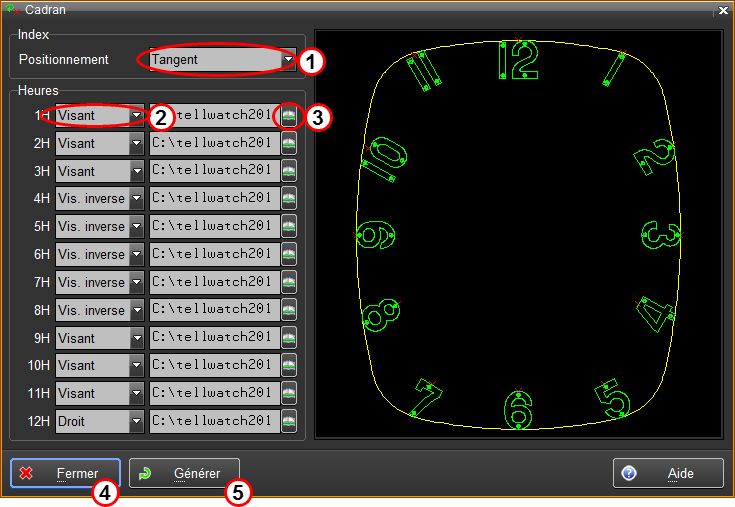Screen dimensions: 735x507
Task: Open help with the Aide button
Action: coord(668,474)
